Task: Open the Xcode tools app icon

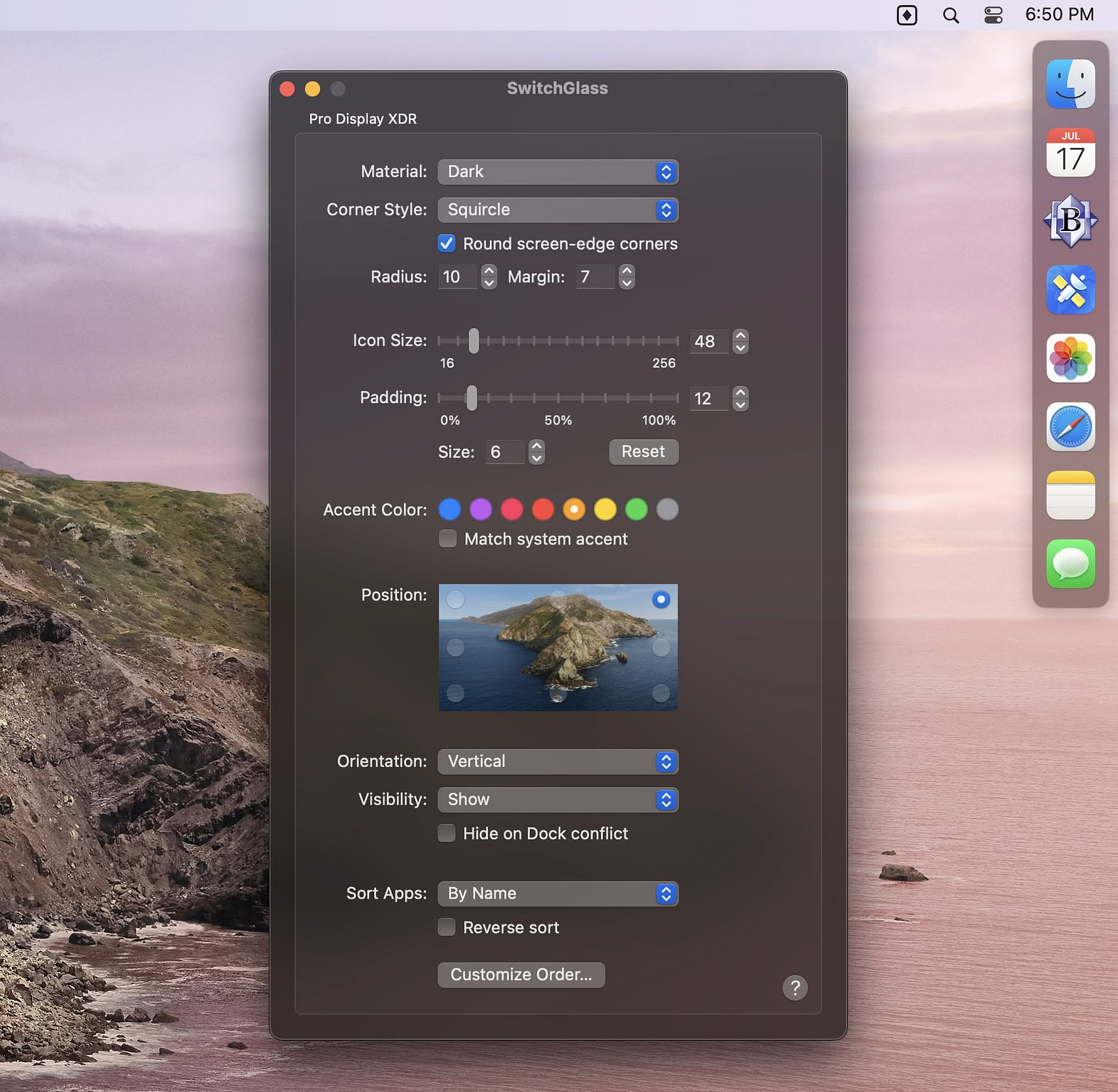Action: (1070, 290)
